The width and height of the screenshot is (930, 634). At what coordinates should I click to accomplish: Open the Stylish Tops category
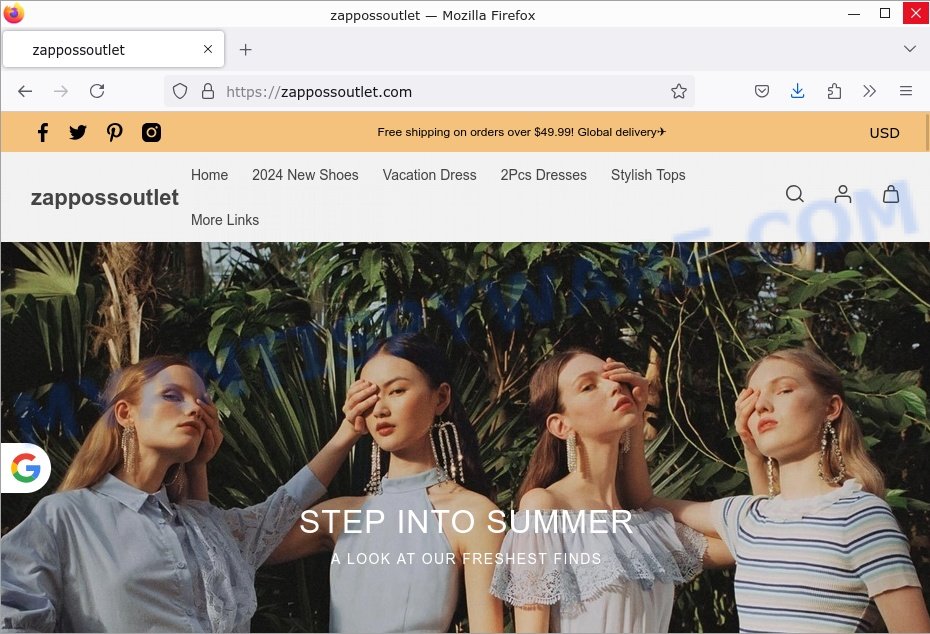[x=648, y=175]
